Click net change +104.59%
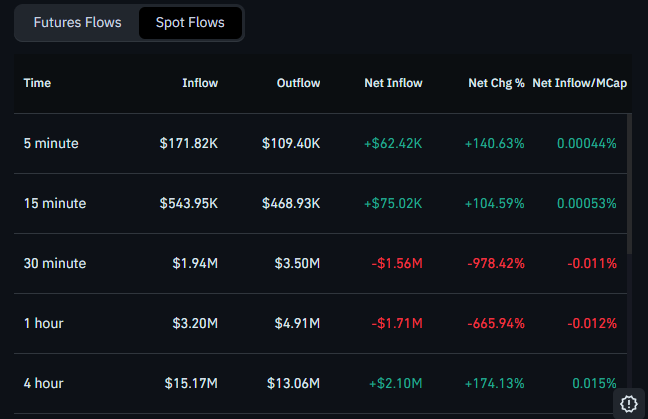The image size is (648, 419). coord(495,203)
